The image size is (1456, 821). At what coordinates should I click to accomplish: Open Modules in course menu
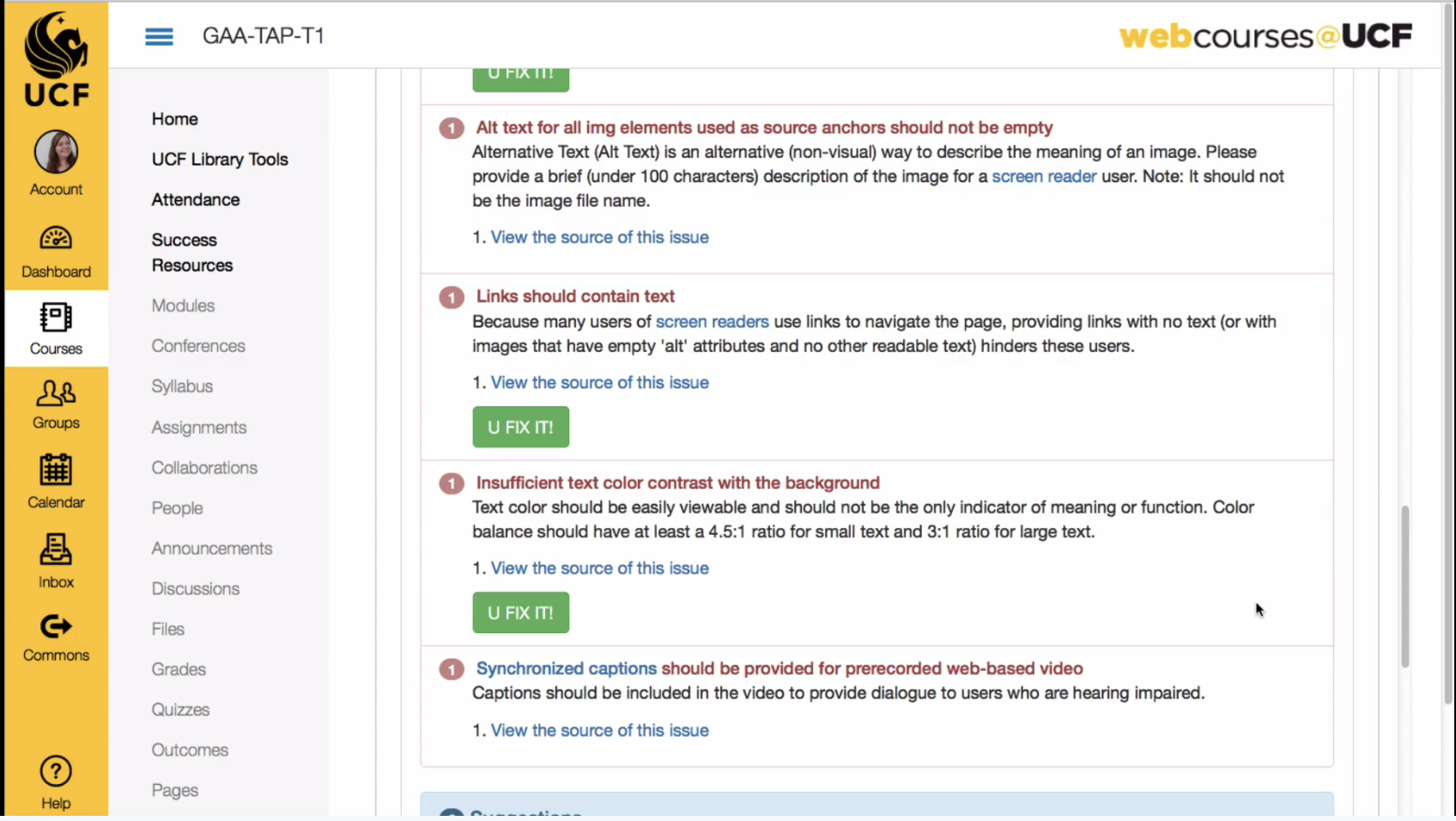click(183, 306)
